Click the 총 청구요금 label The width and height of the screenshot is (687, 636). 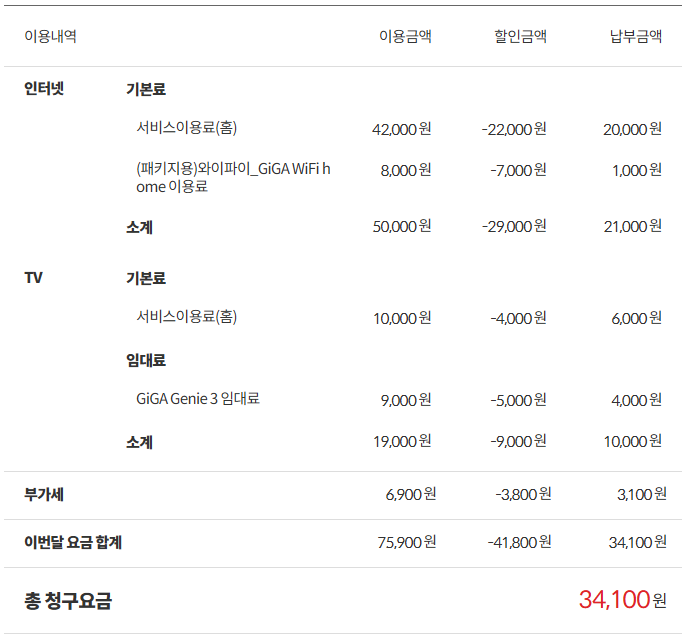click(x=68, y=601)
